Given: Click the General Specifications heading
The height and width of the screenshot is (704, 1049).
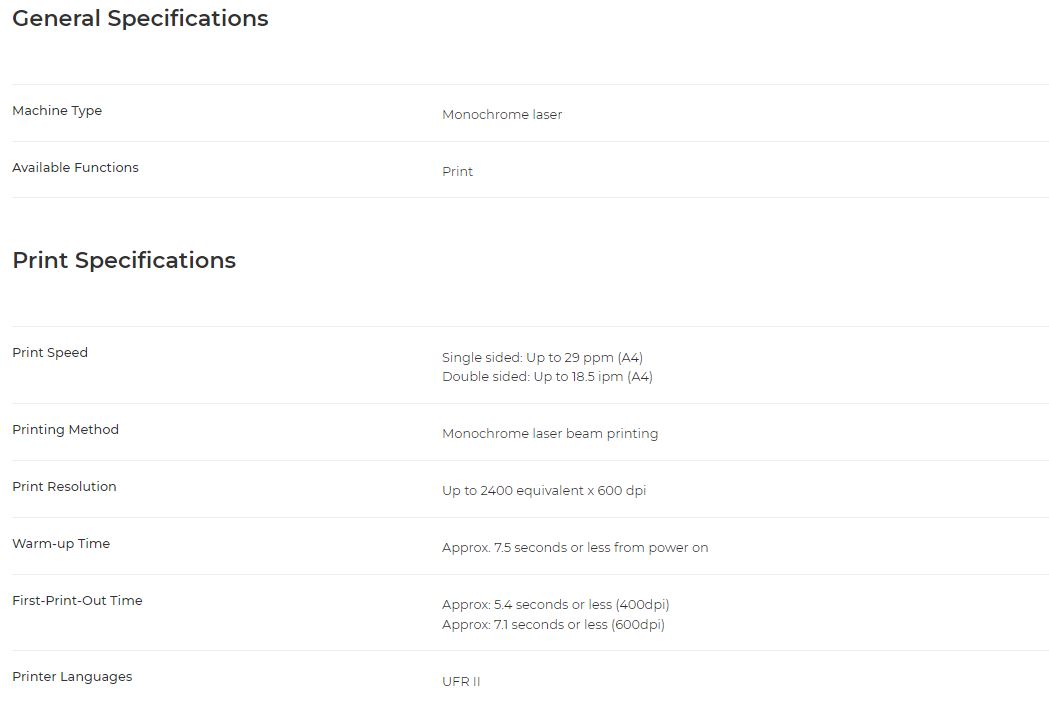Looking at the screenshot, I should point(140,19).
